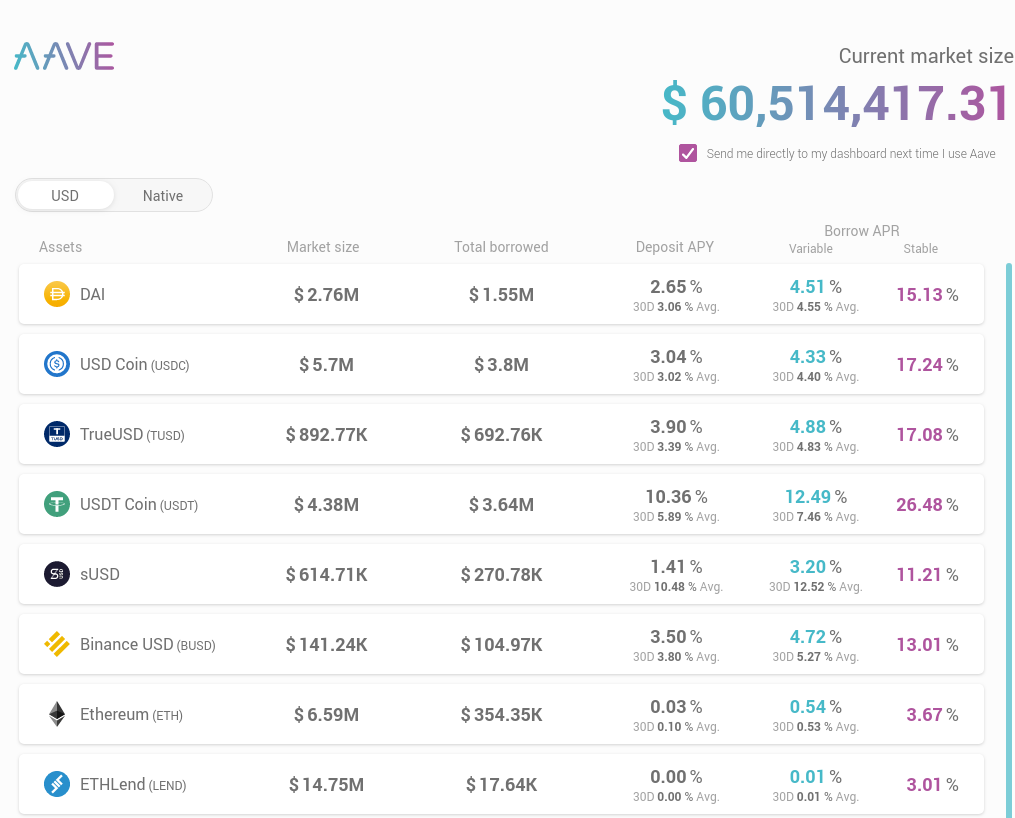Click the sUSD icon
Screen dimensions: 1015x818
click(57, 574)
